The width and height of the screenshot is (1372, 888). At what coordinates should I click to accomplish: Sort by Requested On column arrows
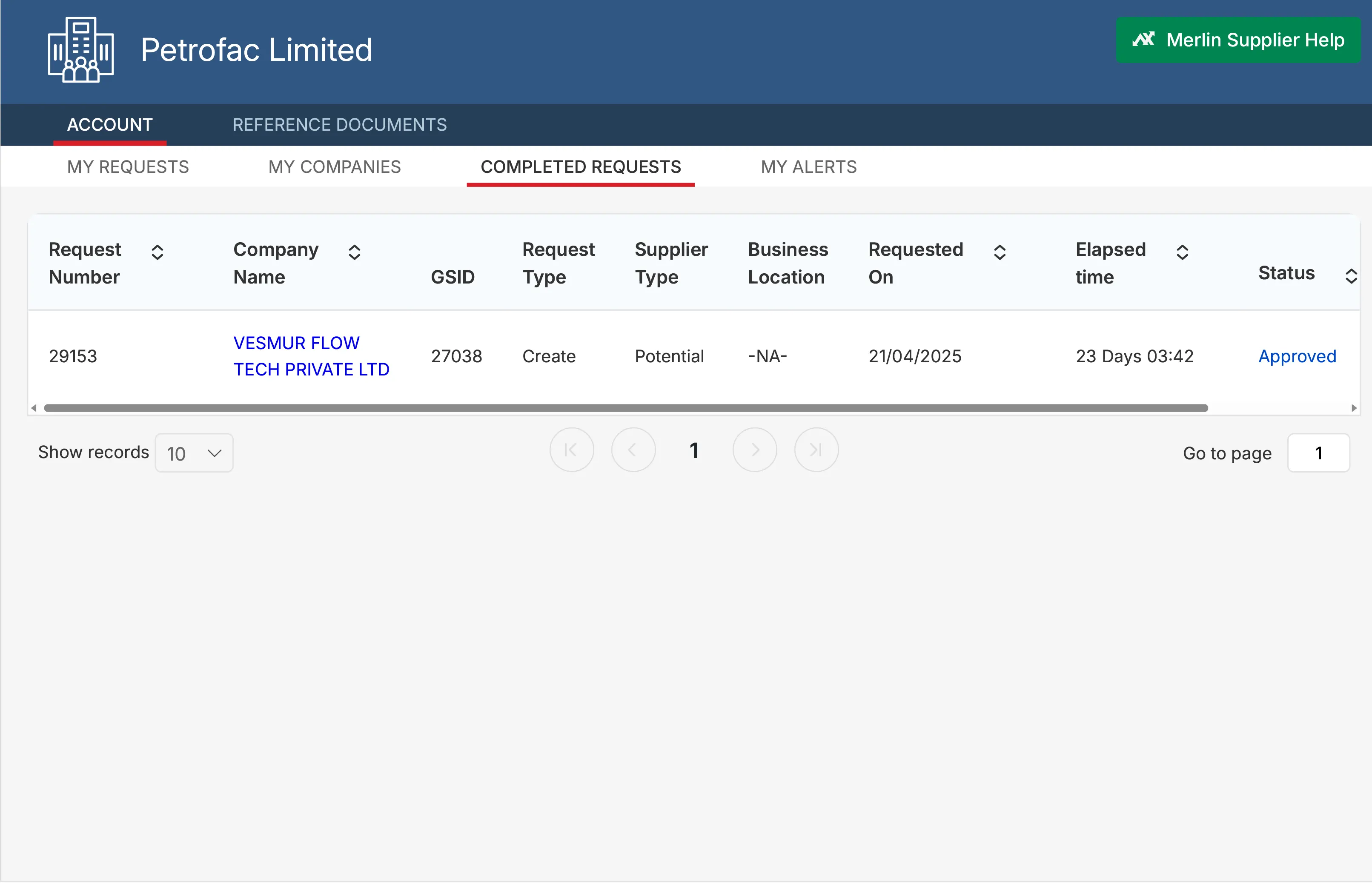click(1000, 252)
